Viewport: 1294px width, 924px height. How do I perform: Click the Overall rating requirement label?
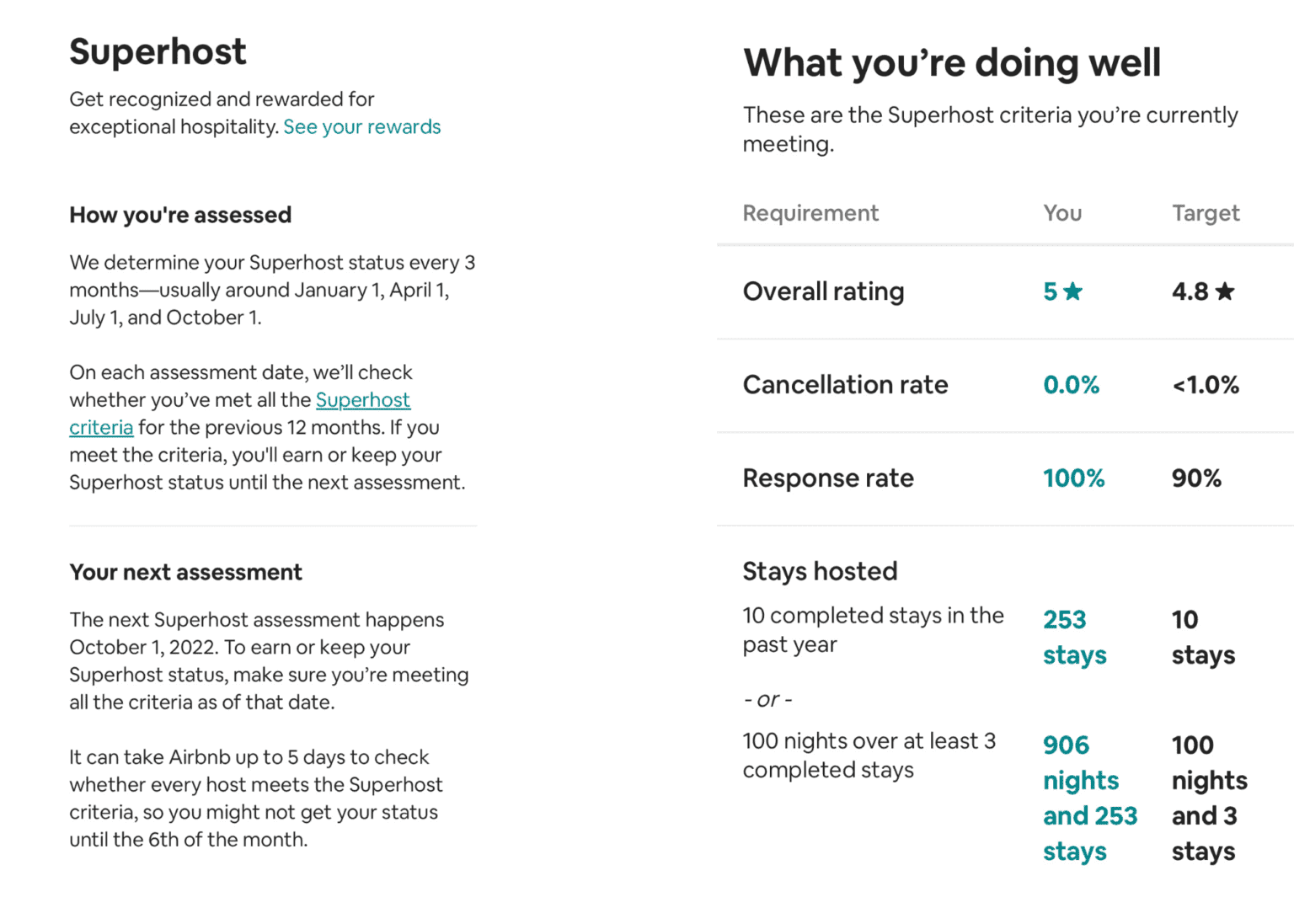point(823,291)
